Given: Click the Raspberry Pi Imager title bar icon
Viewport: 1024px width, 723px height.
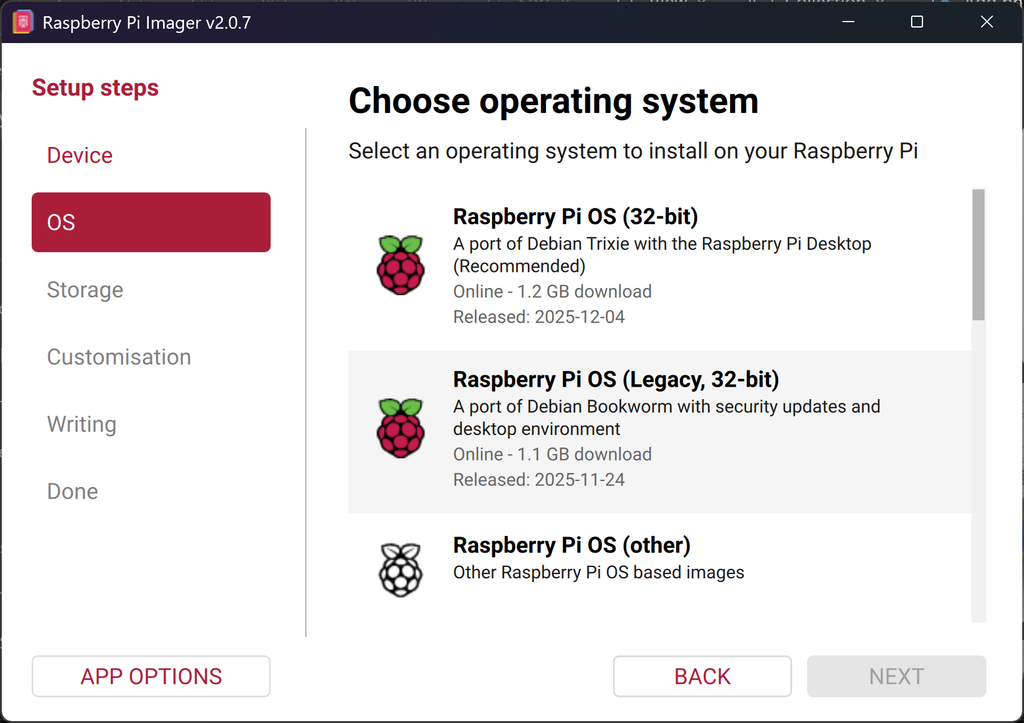Looking at the screenshot, I should pyautogui.click(x=23, y=22).
